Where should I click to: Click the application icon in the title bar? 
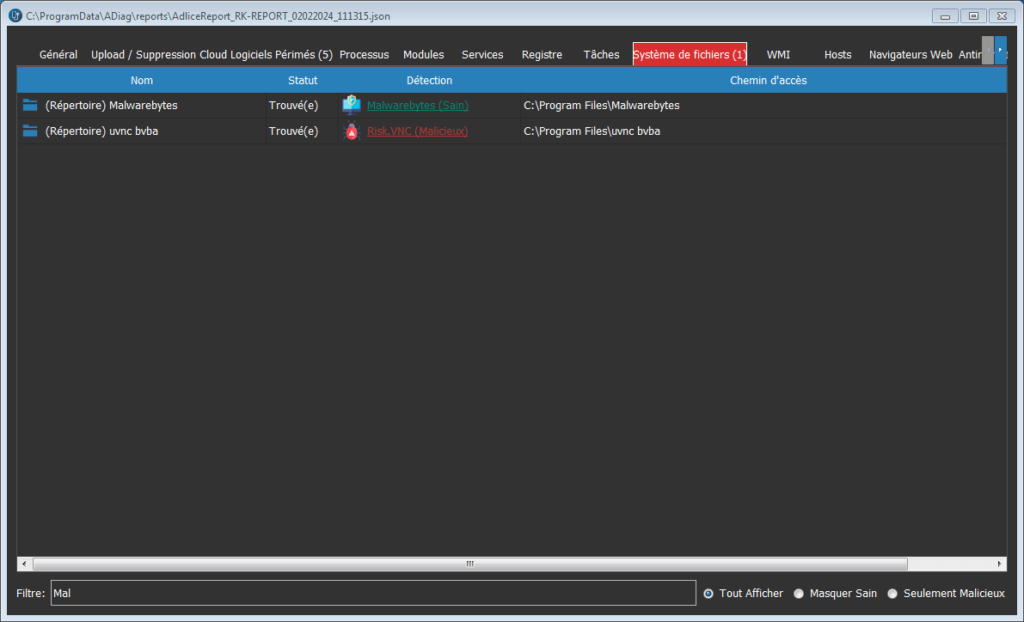pyautogui.click(x=14, y=15)
